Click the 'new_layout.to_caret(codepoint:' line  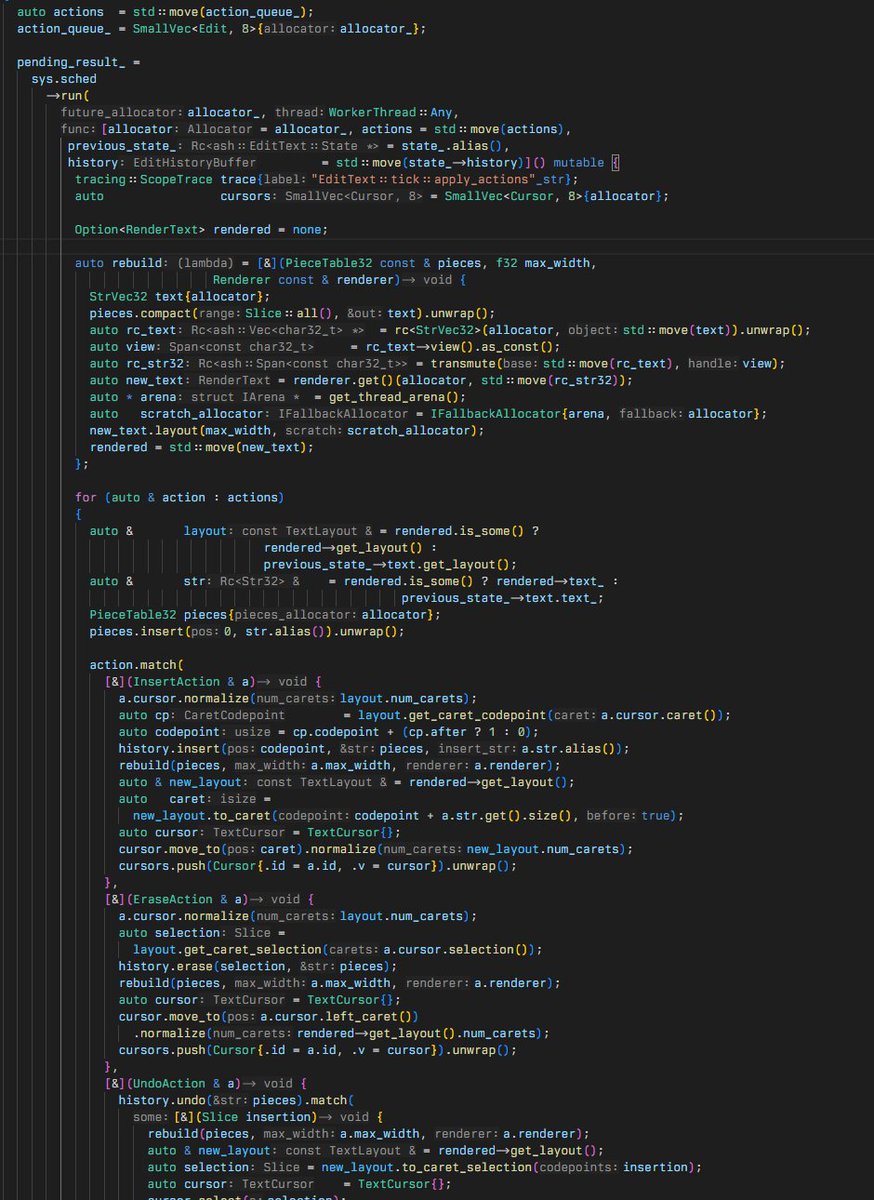coord(408,816)
